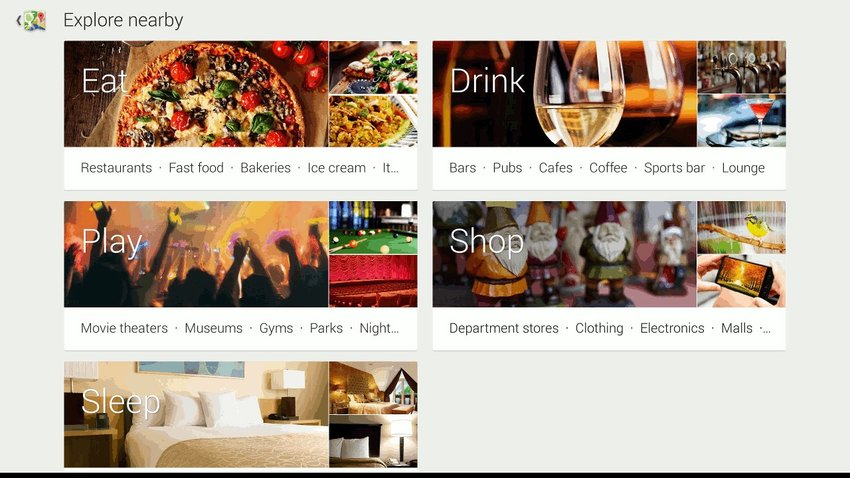This screenshot has height=478, width=850.
Task: Select Electronics under Shop
Action: (x=672, y=328)
